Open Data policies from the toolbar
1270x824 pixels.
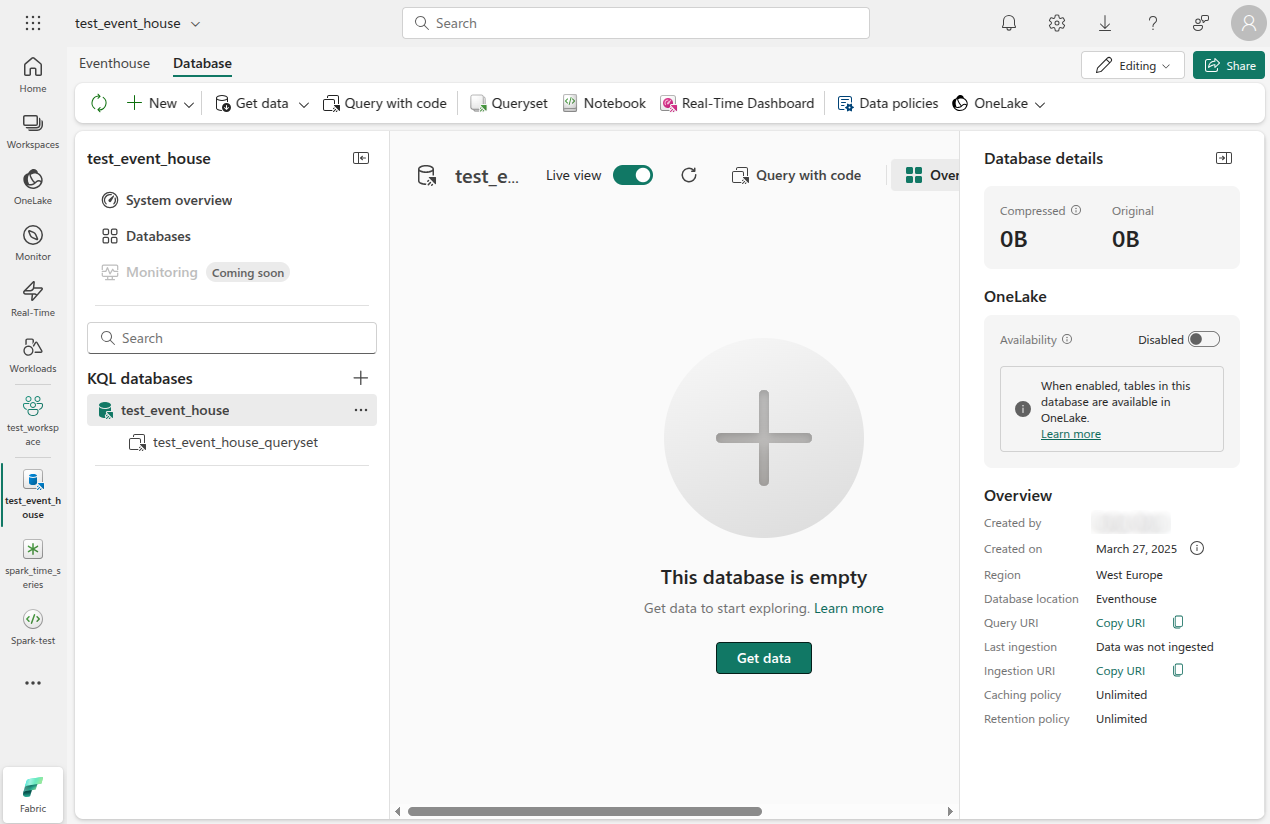[x=887, y=103]
